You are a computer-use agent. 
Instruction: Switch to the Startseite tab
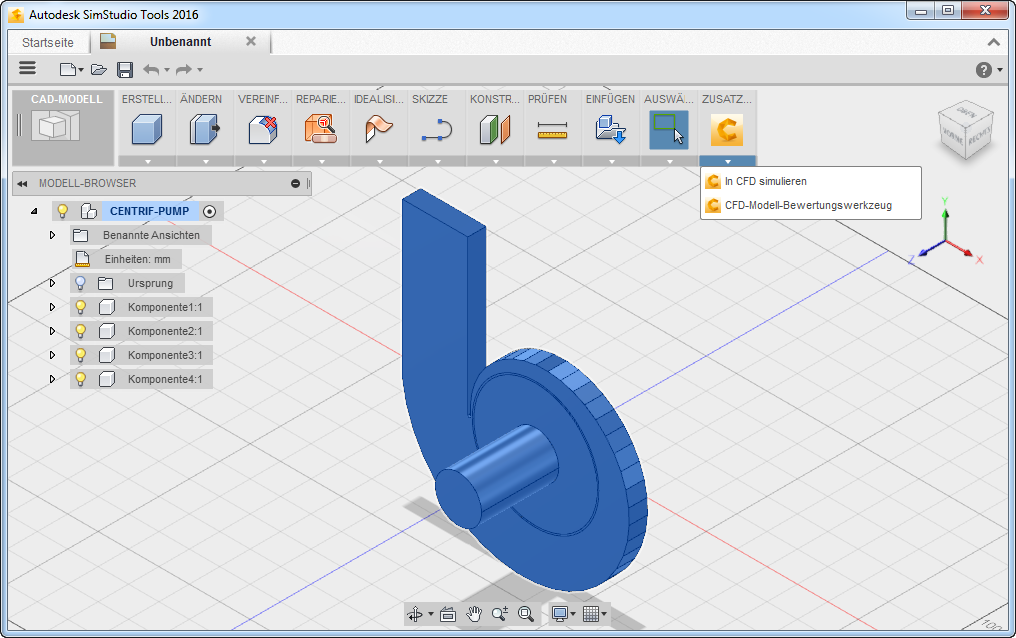[x=48, y=43]
